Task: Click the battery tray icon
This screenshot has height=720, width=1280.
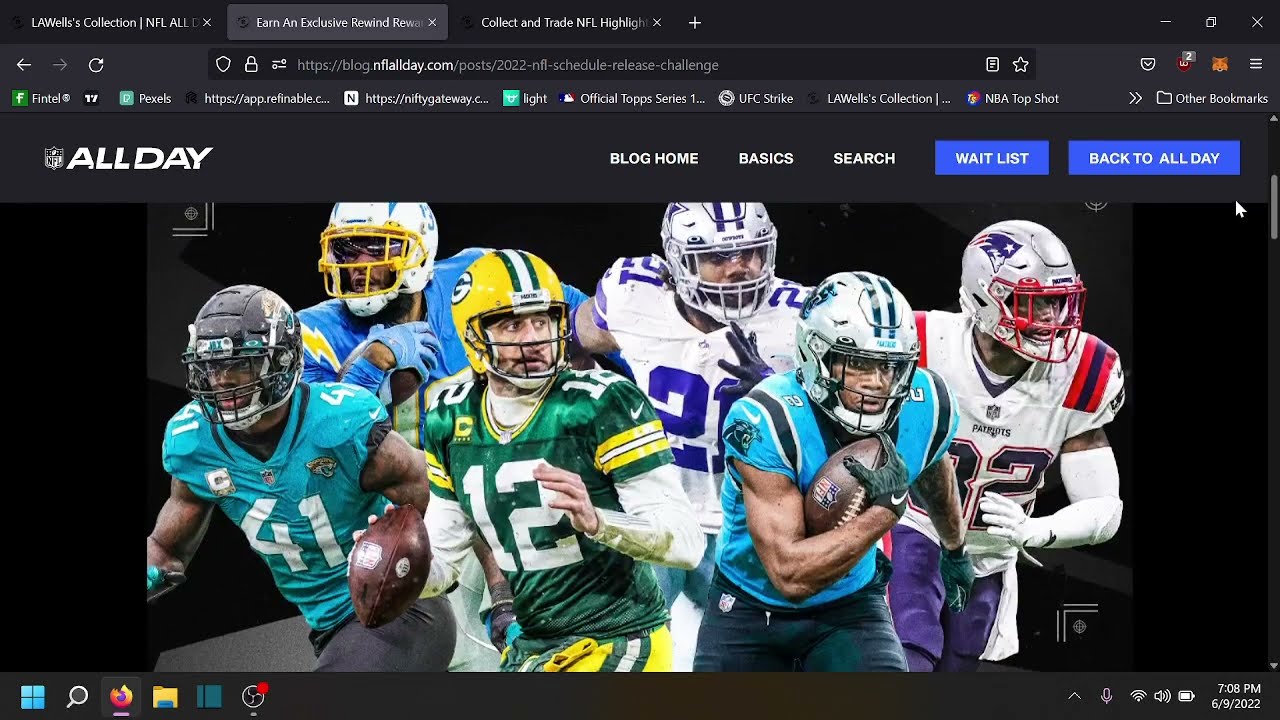Action: [x=1186, y=696]
